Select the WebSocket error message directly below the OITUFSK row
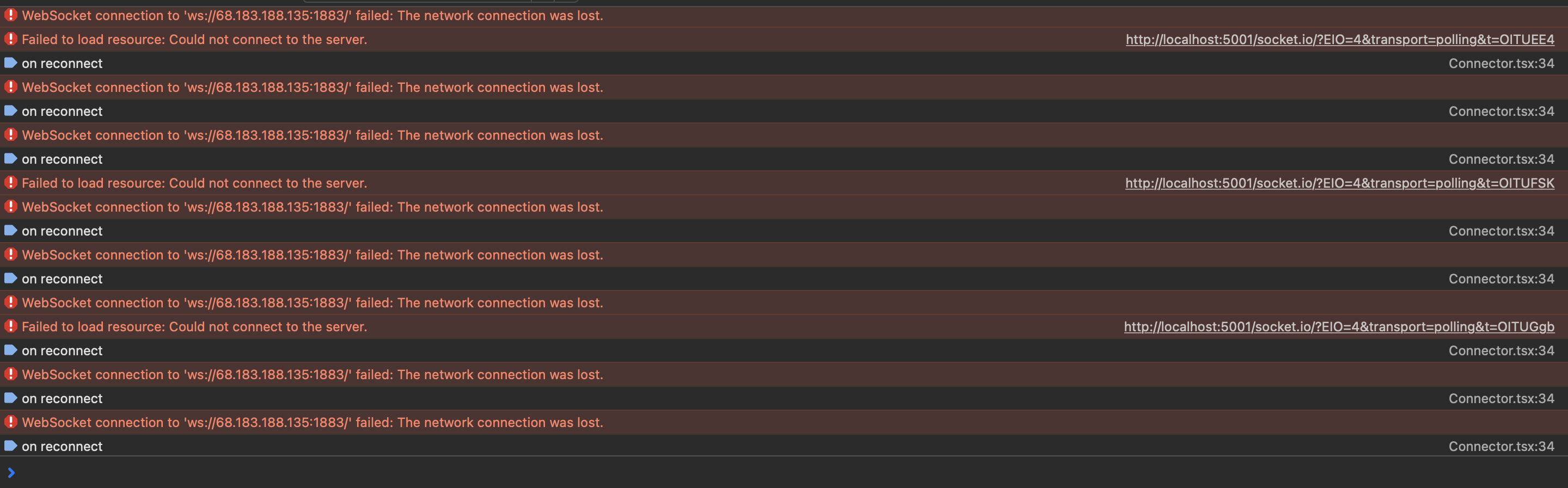The image size is (1568, 488). tap(313, 207)
